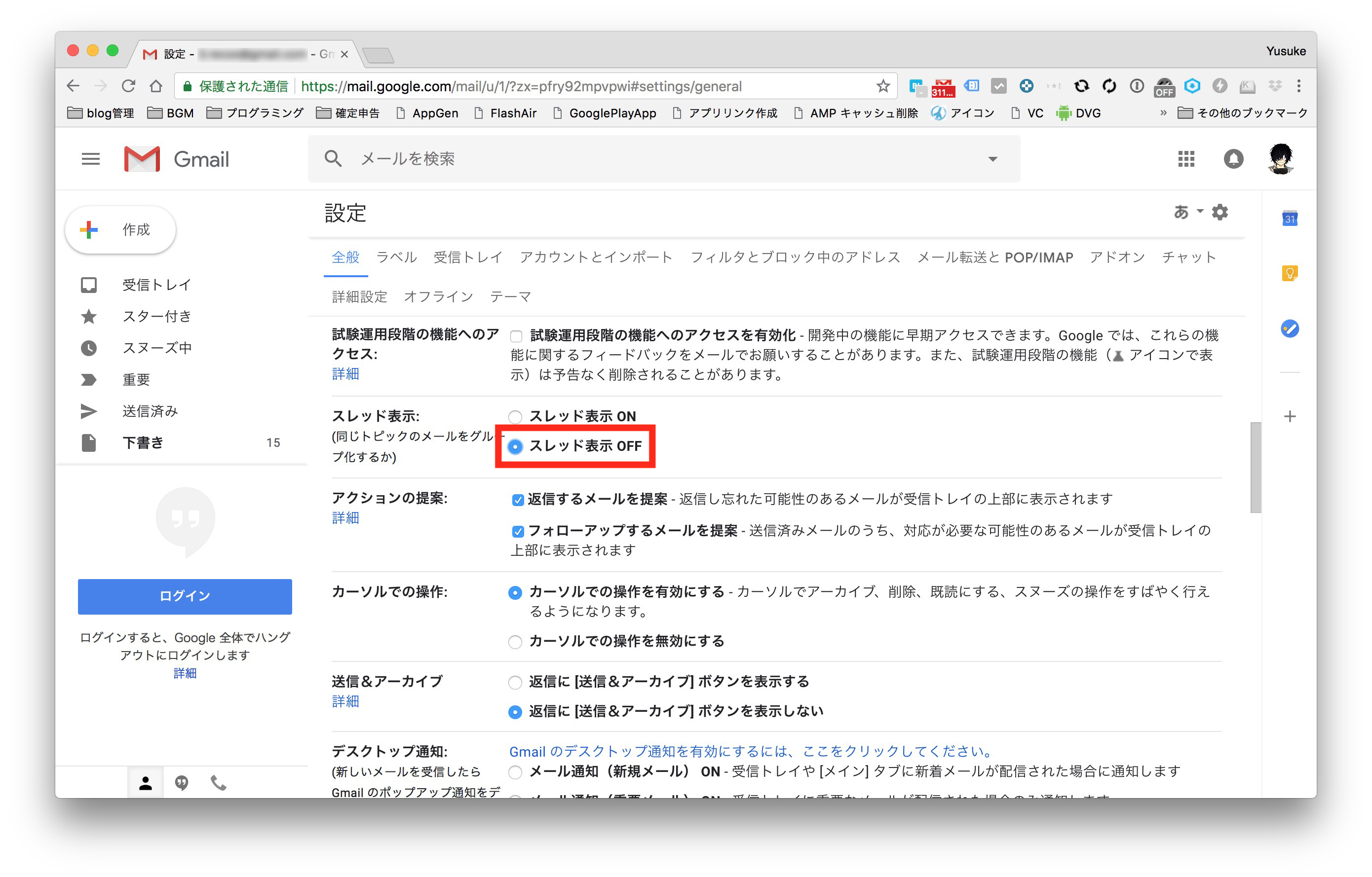The image size is (1372, 877).
Task: Open 詳細 link under Hangouts login text
Action: point(185,673)
